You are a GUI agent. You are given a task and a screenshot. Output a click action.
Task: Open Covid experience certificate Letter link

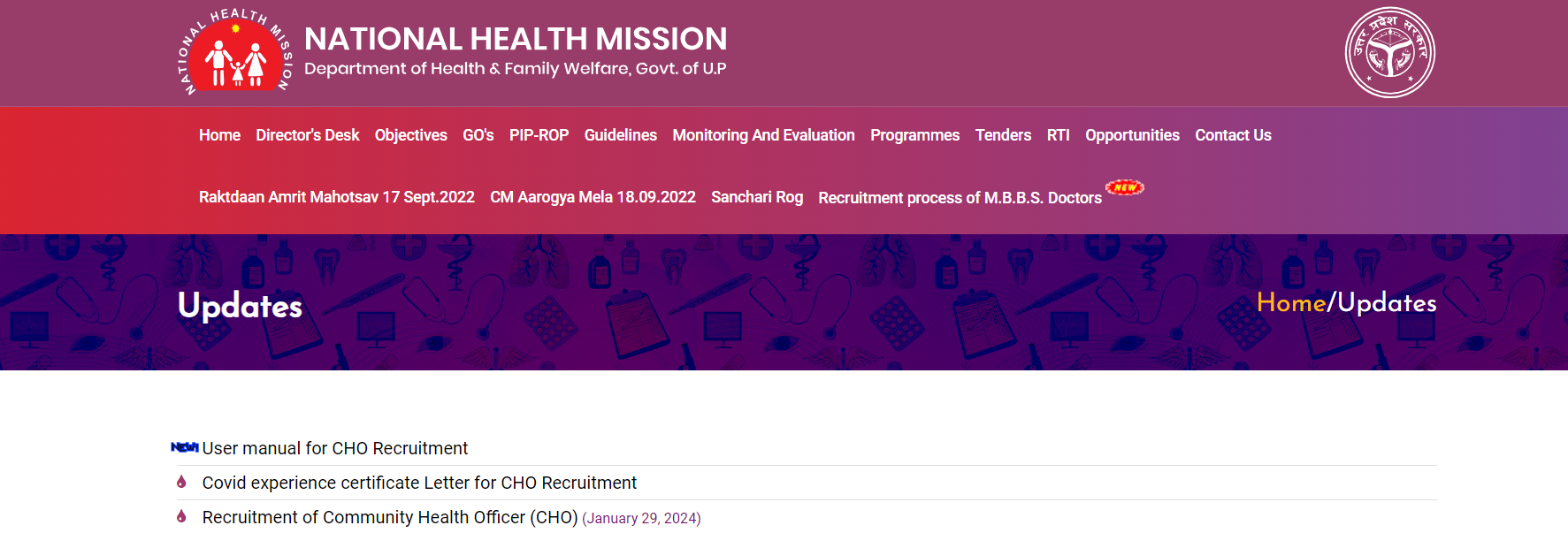[x=419, y=483]
